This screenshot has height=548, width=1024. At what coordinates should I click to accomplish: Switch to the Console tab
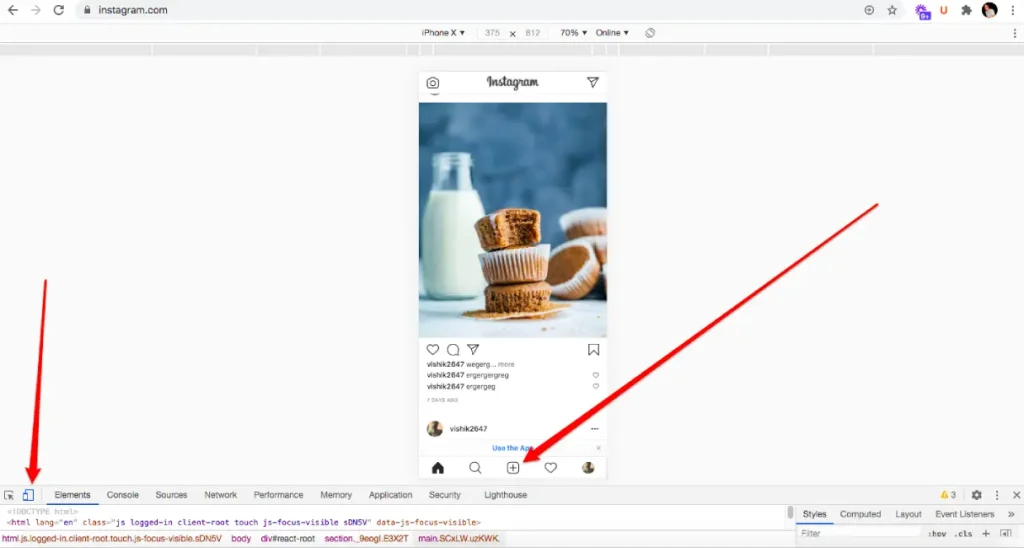click(x=123, y=495)
